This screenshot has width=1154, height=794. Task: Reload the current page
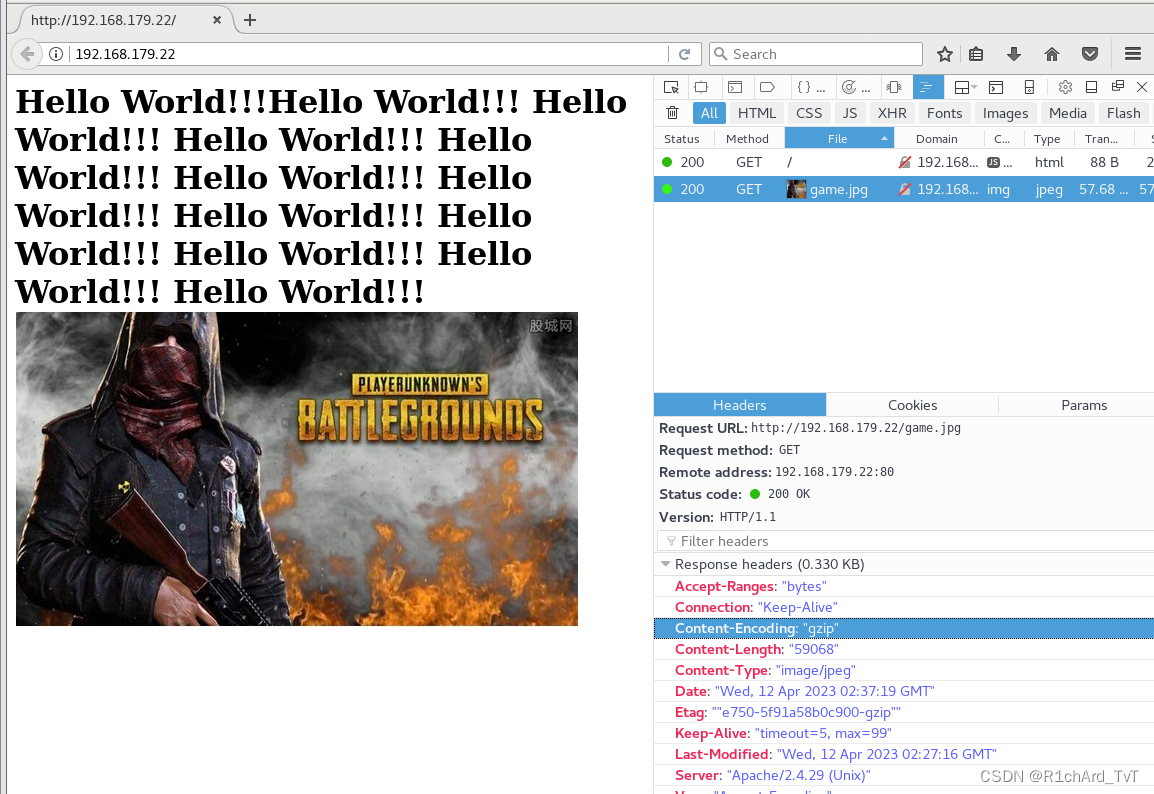(x=684, y=54)
